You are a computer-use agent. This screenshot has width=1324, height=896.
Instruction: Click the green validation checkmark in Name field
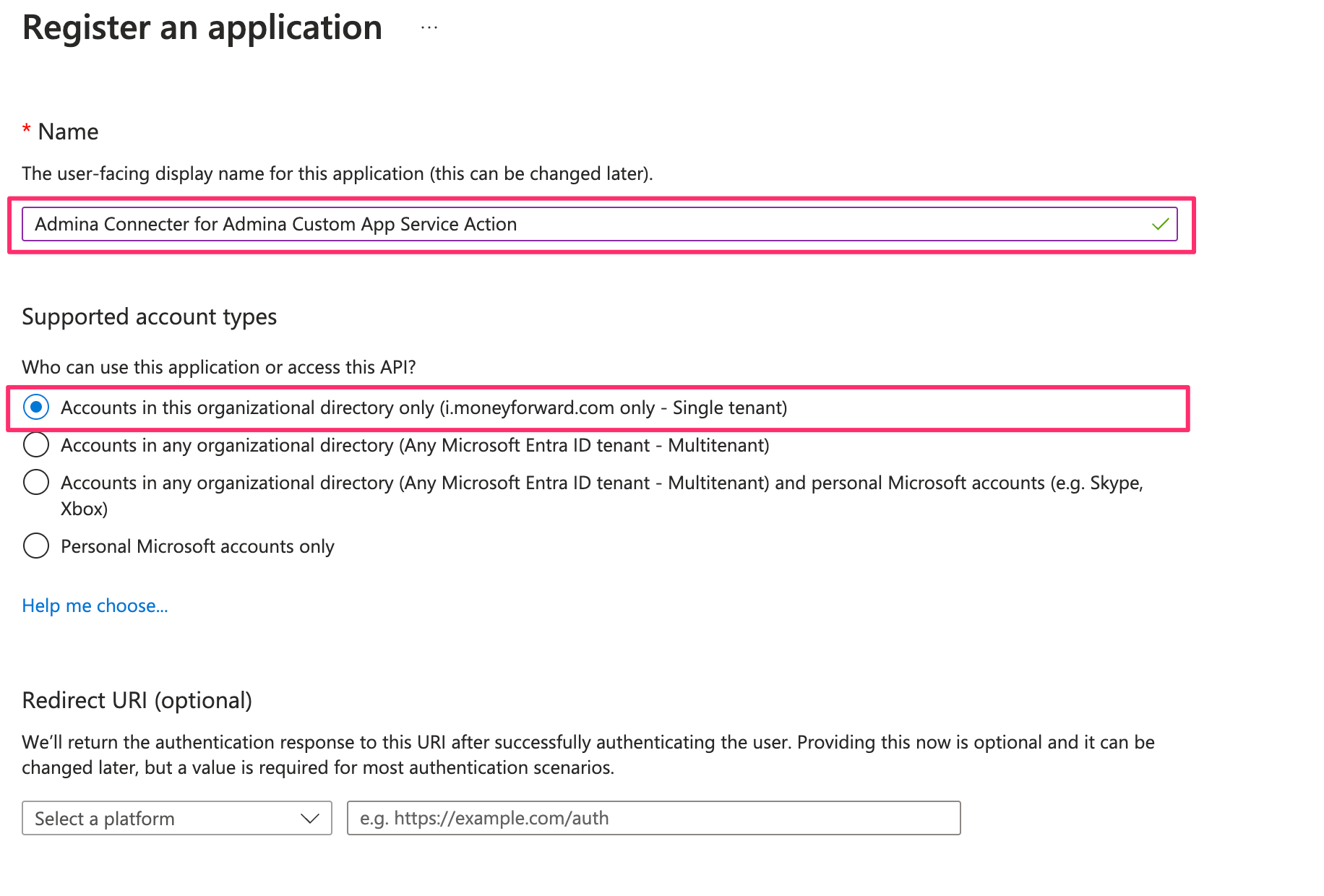point(1160,225)
